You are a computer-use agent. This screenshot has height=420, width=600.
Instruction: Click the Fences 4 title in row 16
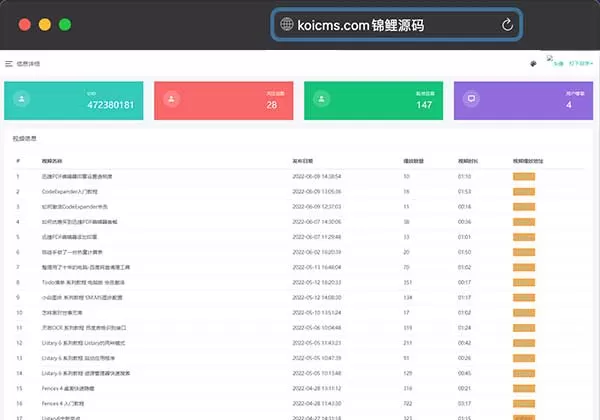pyautogui.click(x=63, y=404)
